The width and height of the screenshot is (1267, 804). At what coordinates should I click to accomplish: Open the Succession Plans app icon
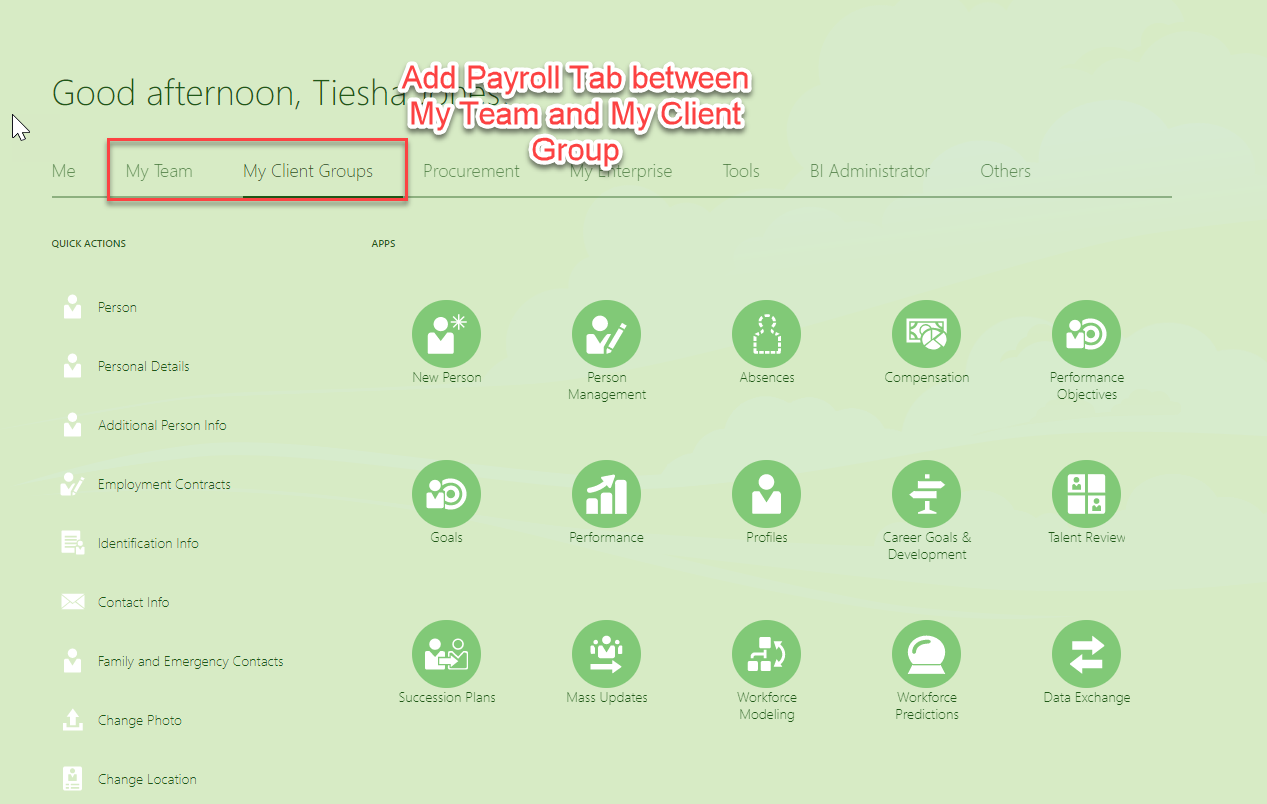point(446,654)
